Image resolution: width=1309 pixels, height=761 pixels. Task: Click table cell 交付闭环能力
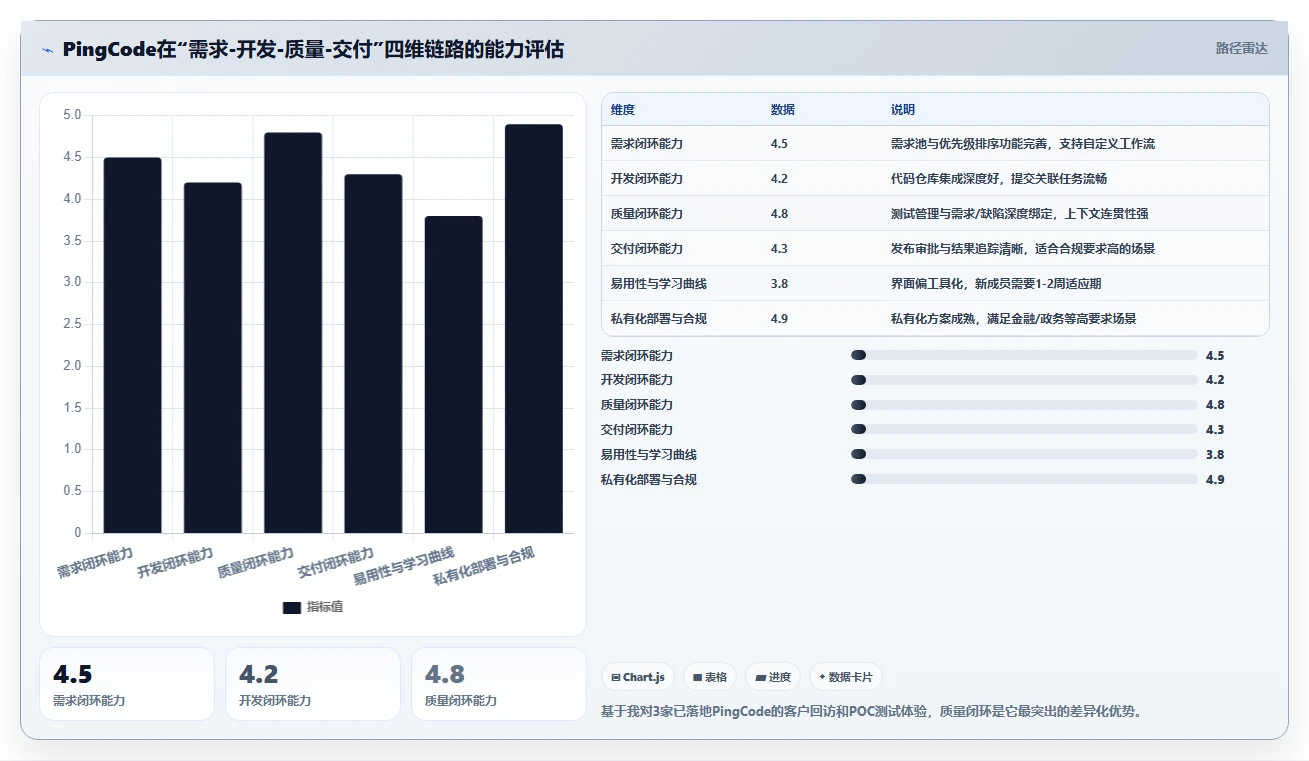(647, 249)
